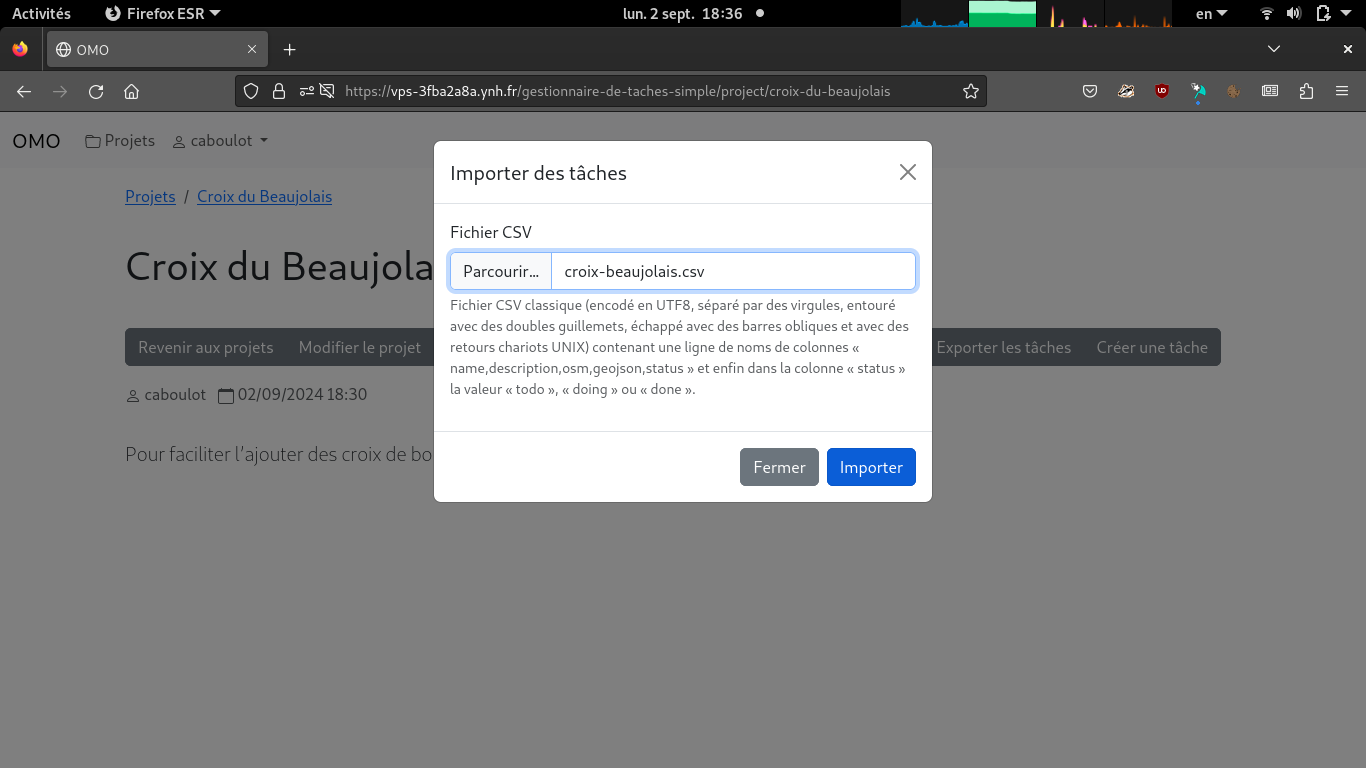Viewport: 1366px width, 768px height.
Task: Bookmark this page with the star icon
Action: 970,91
